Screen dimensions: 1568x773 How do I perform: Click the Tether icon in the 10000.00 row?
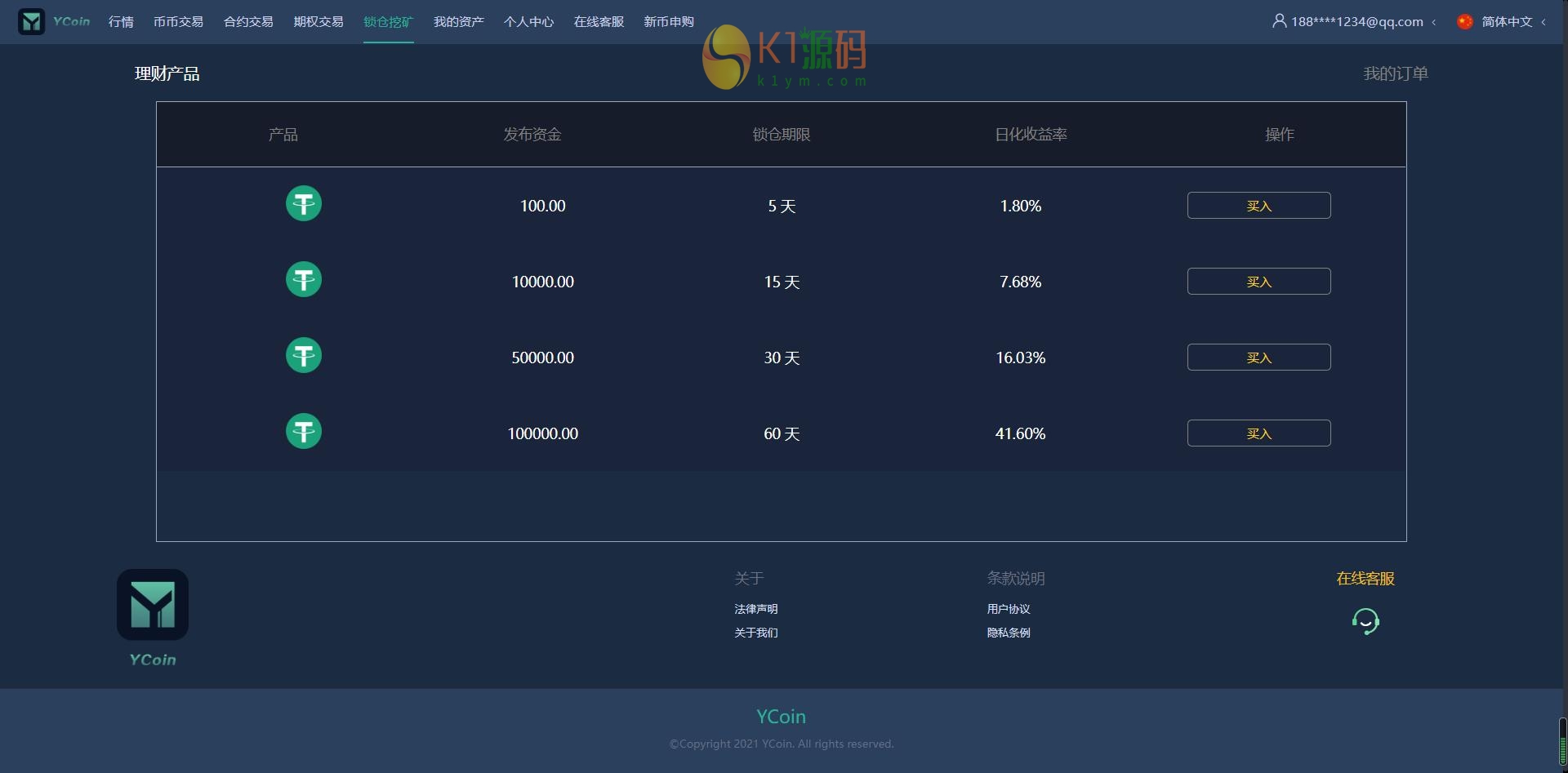[x=304, y=279]
